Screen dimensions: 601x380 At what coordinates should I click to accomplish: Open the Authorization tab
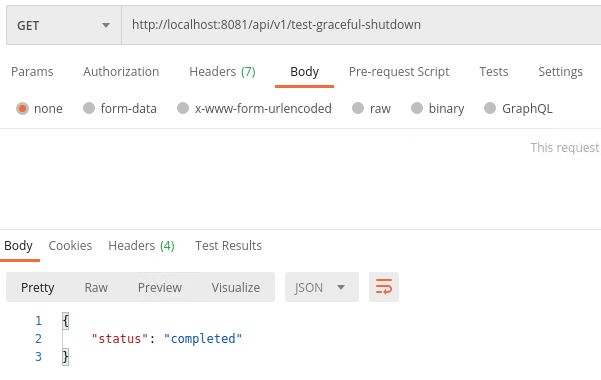pos(121,72)
